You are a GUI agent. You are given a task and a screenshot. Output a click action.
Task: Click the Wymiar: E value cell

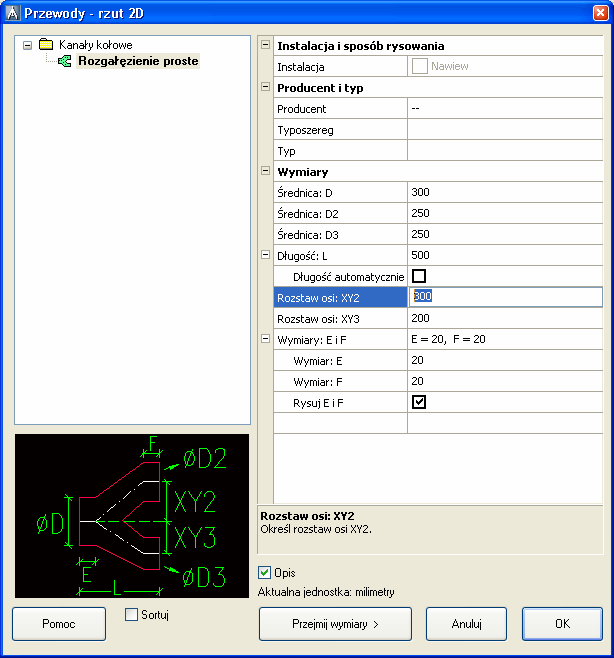tap(505, 360)
